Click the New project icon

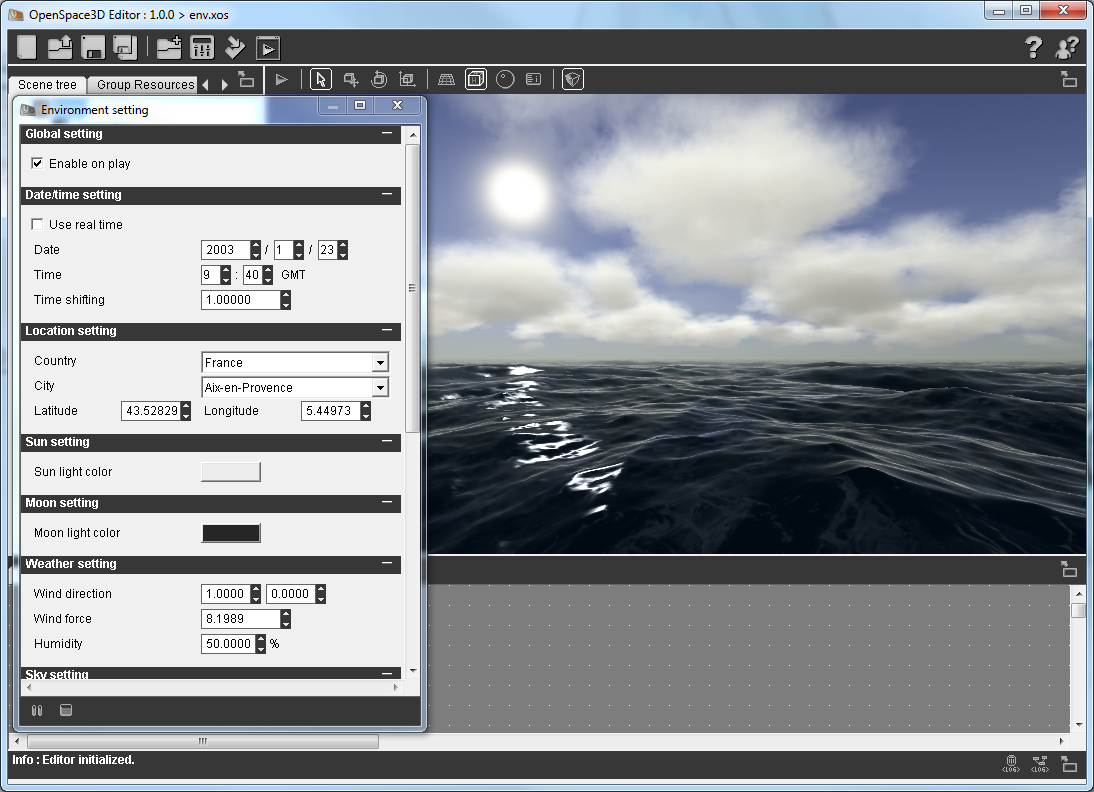pos(27,47)
